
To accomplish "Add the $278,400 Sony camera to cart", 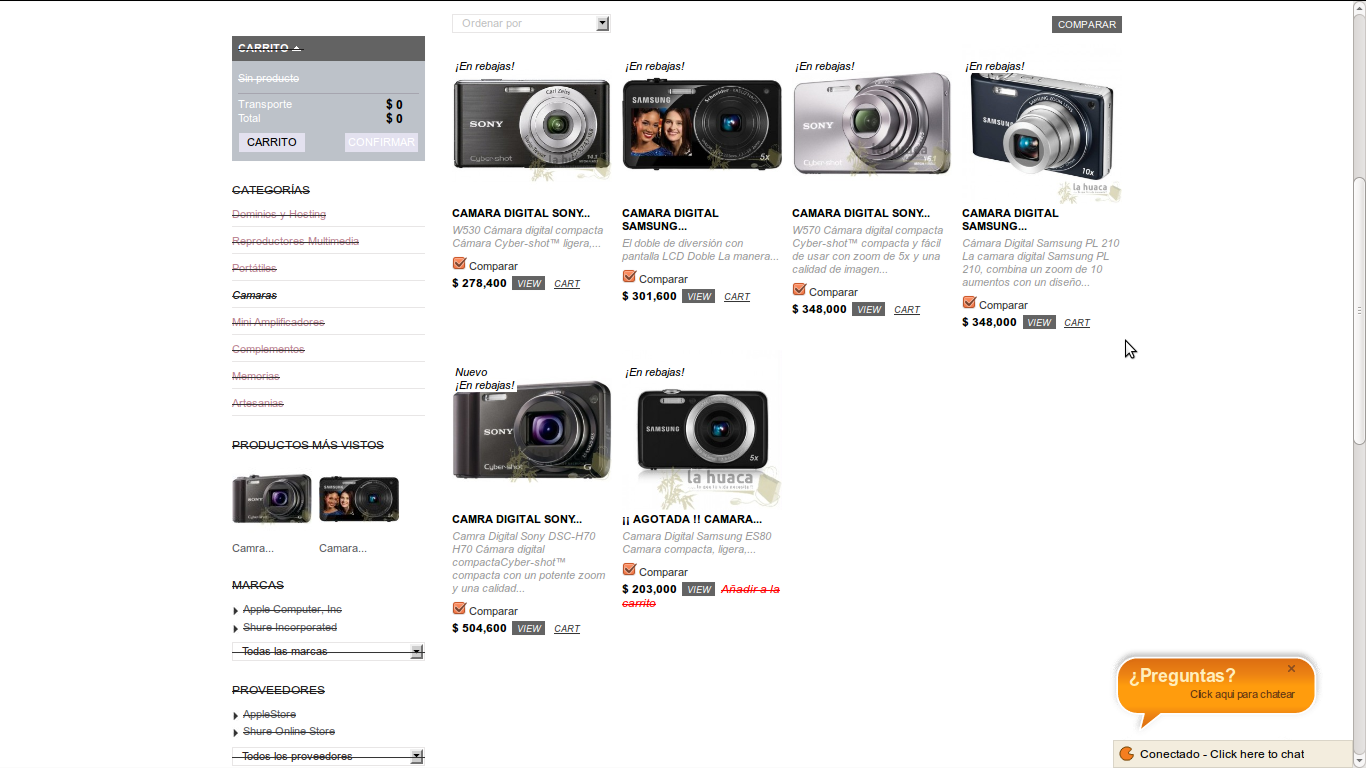I will [567, 284].
